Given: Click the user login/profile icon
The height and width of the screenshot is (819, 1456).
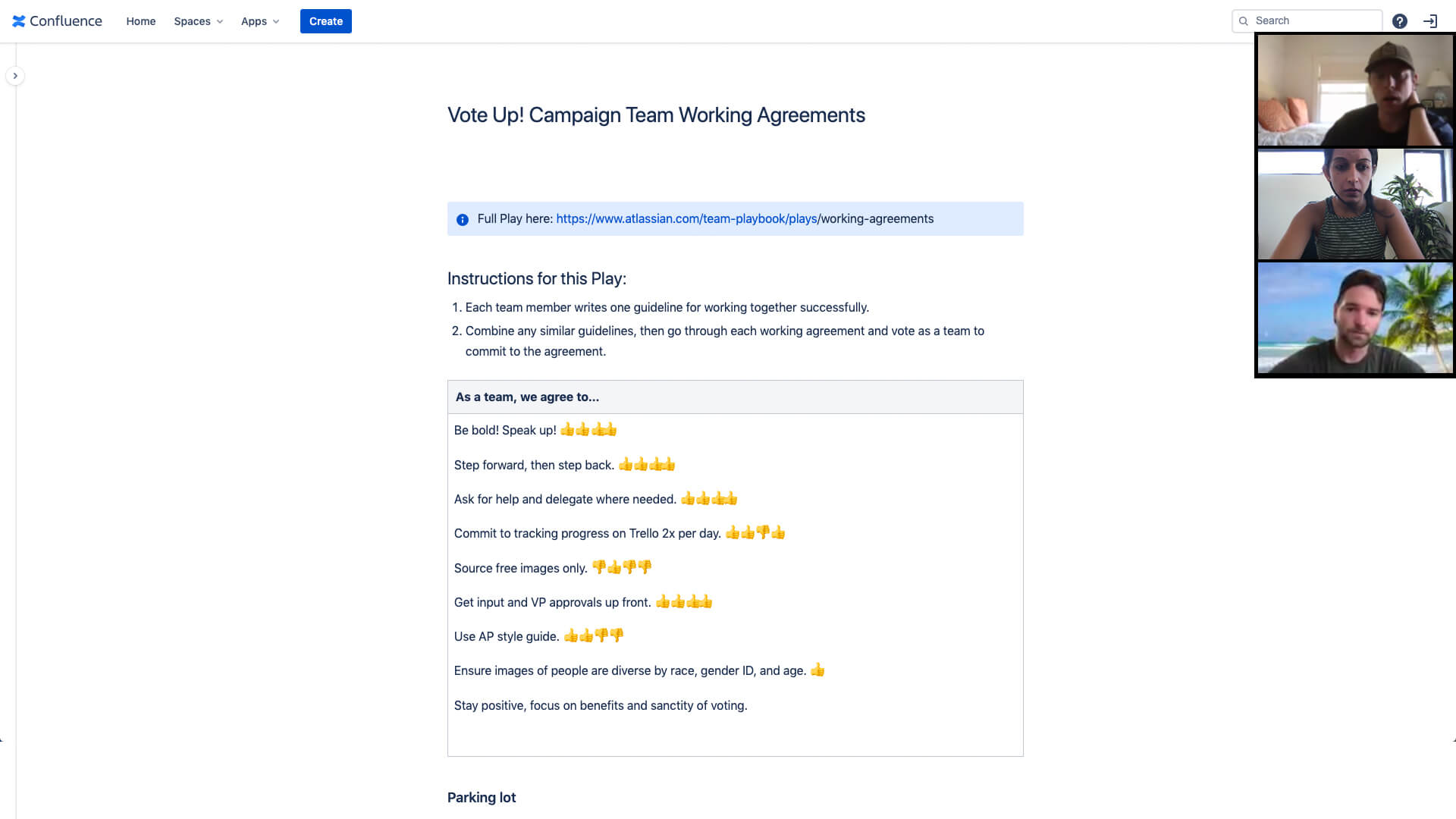Looking at the screenshot, I should tap(1430, 20).
